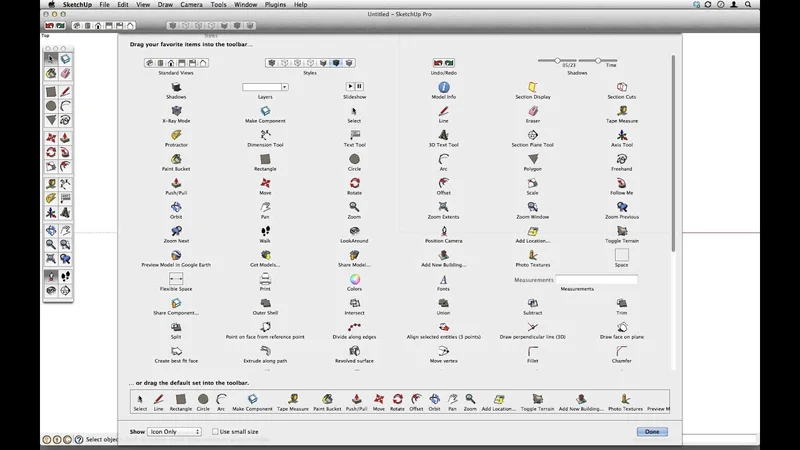Click the Extrude along path icon
Screen dimensions: 800x450
(x=265, y=351)
